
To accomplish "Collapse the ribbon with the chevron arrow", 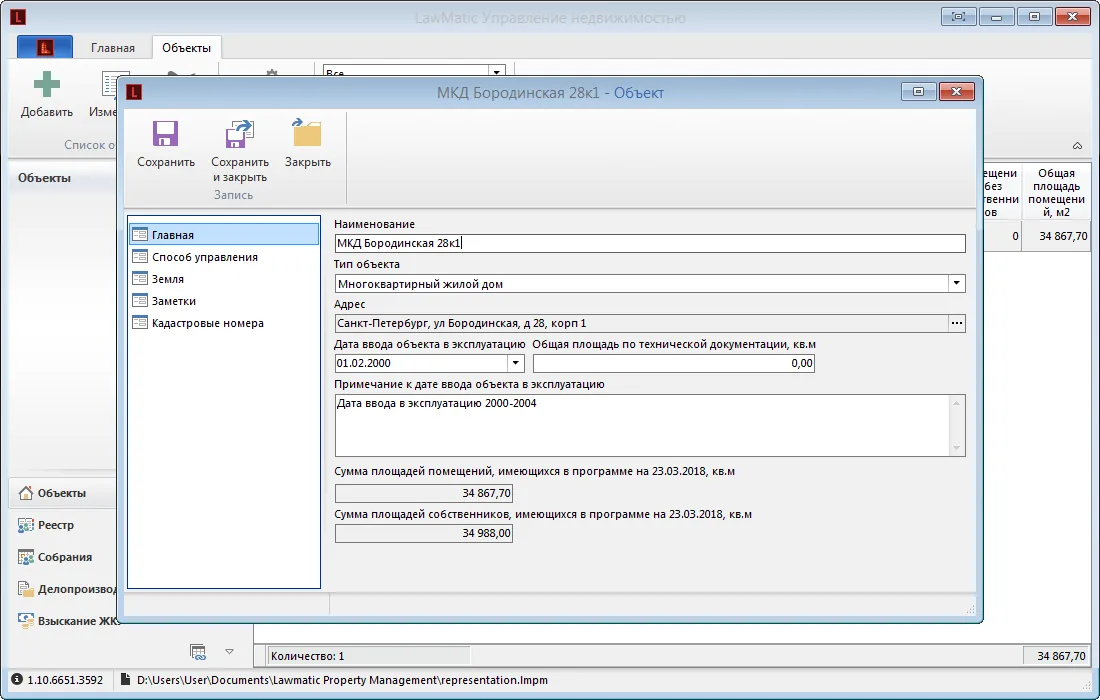I will coord(1077,146).
